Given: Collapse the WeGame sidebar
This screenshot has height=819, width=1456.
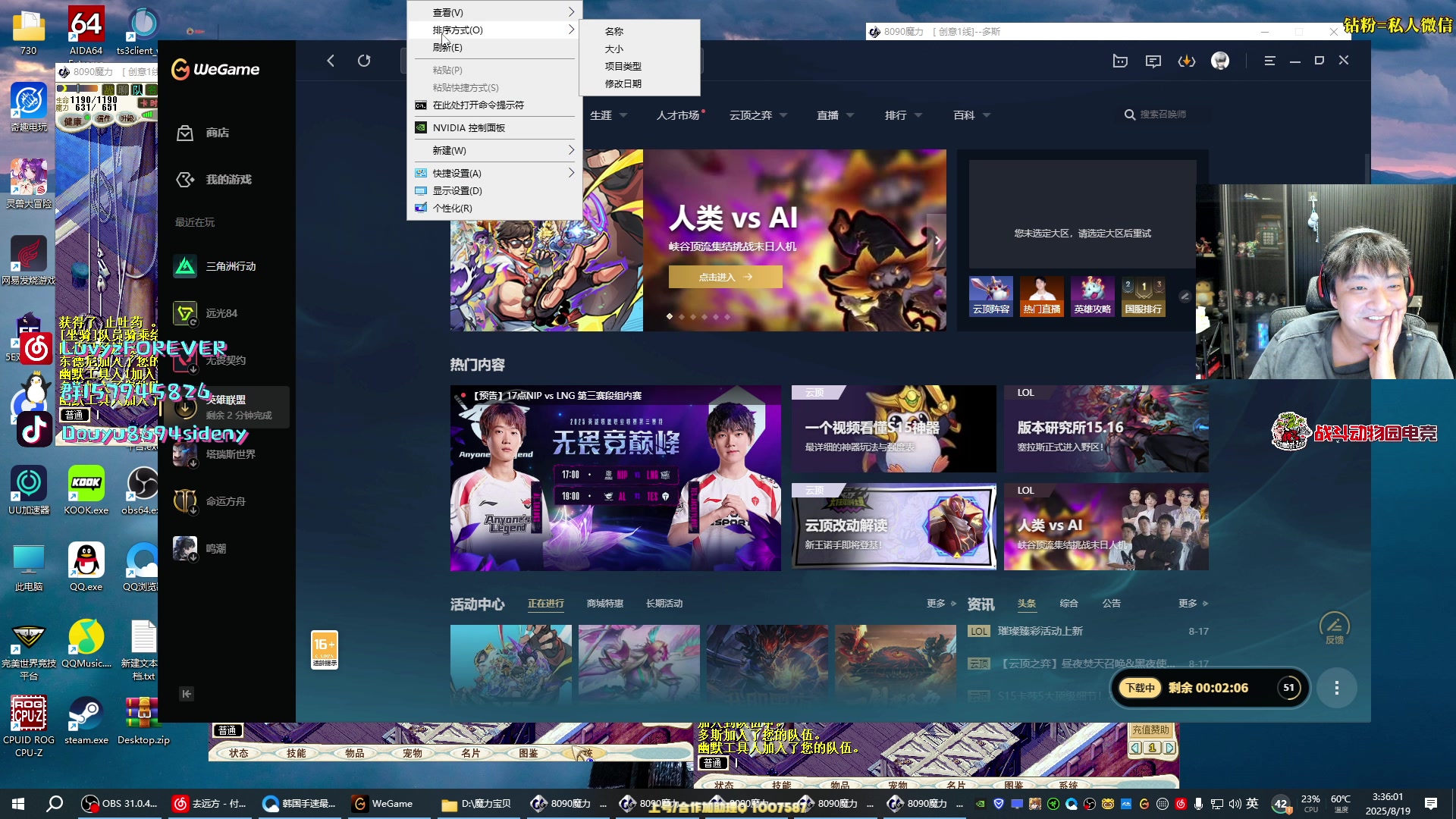Looking at the screenshot, I should pos(187,694).
